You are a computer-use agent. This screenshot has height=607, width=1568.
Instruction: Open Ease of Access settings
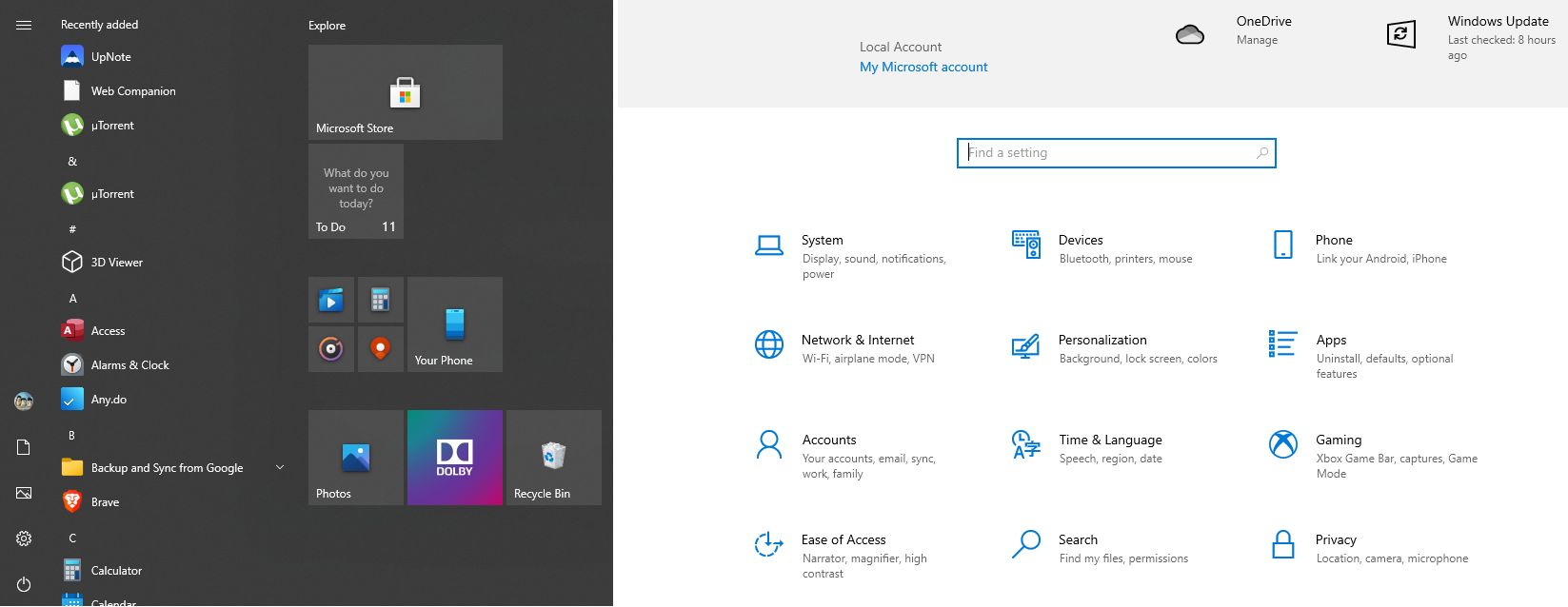tap(842, 556)
